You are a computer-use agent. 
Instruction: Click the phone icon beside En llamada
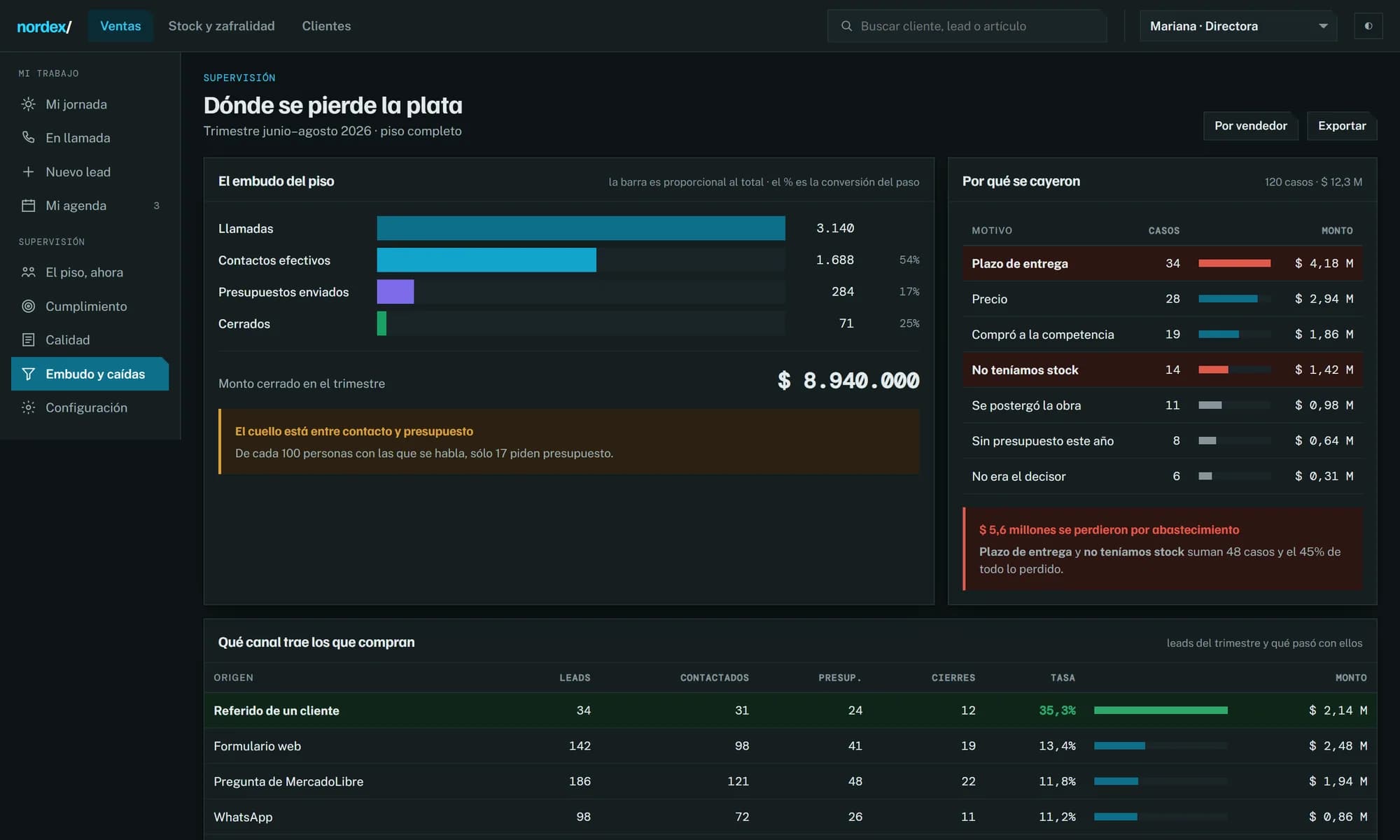click(28, 138)
